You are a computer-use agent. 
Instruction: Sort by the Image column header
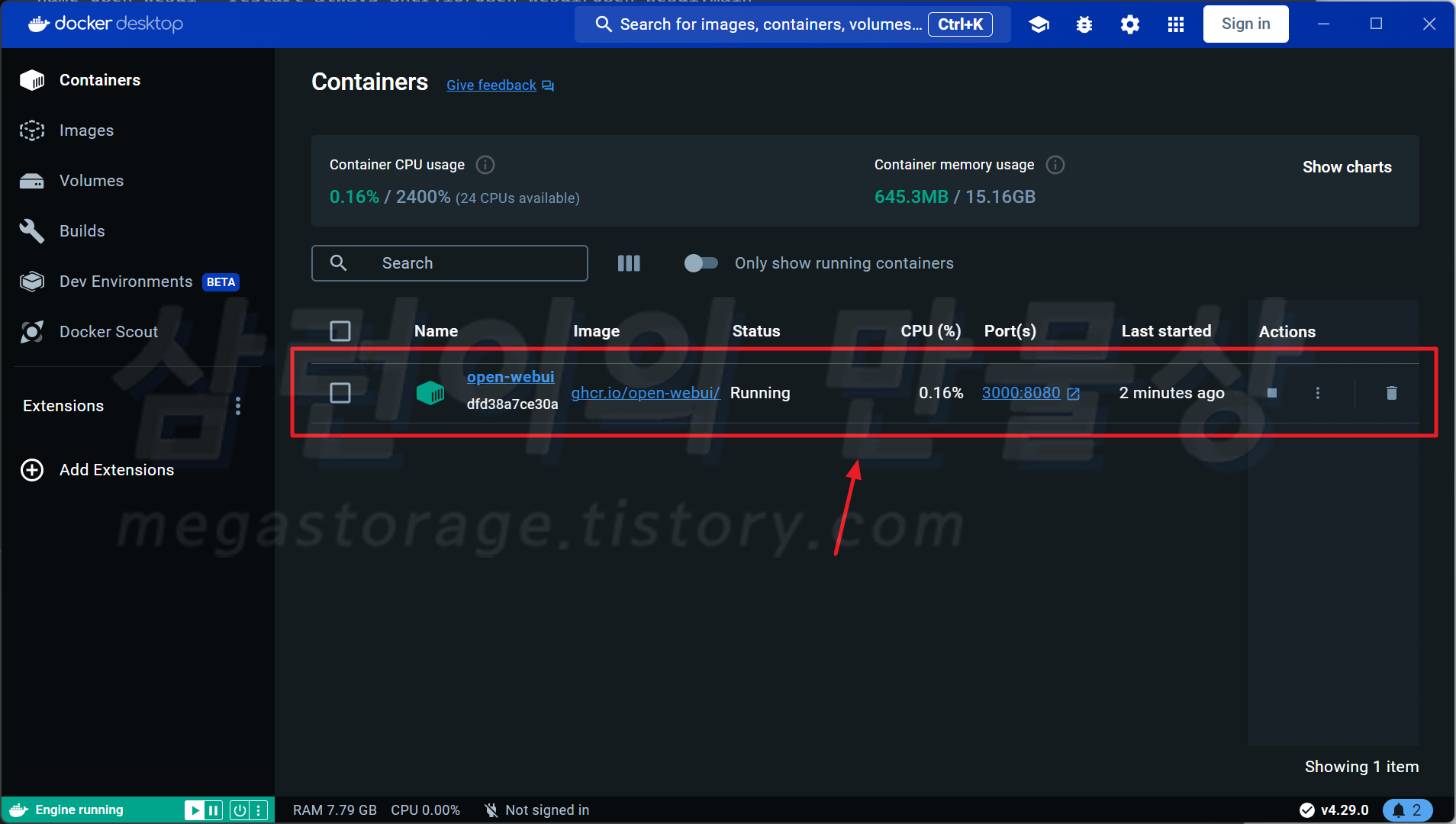pos(596,331)
